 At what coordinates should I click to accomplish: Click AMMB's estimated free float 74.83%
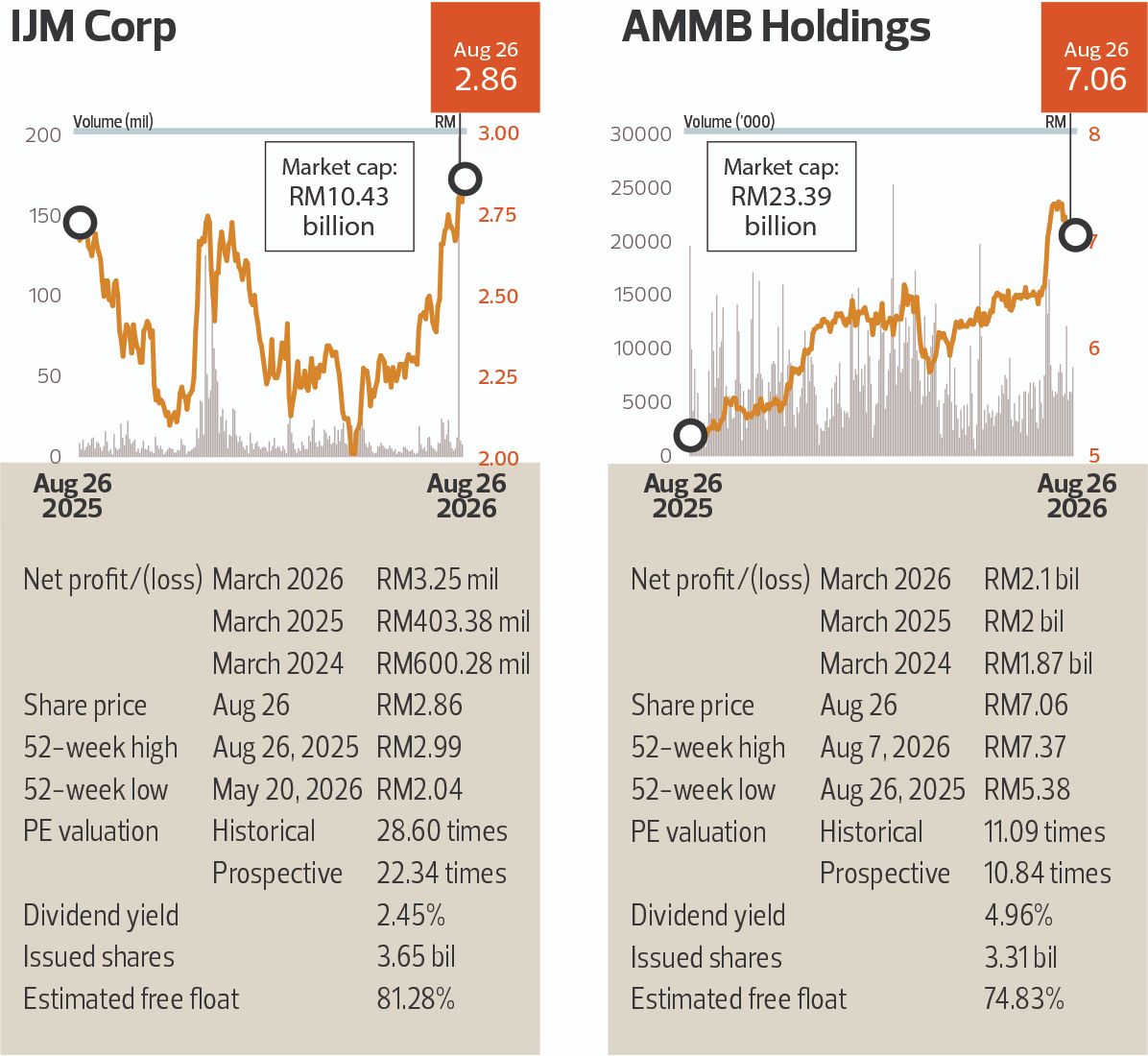click(x=1023, y=999)
